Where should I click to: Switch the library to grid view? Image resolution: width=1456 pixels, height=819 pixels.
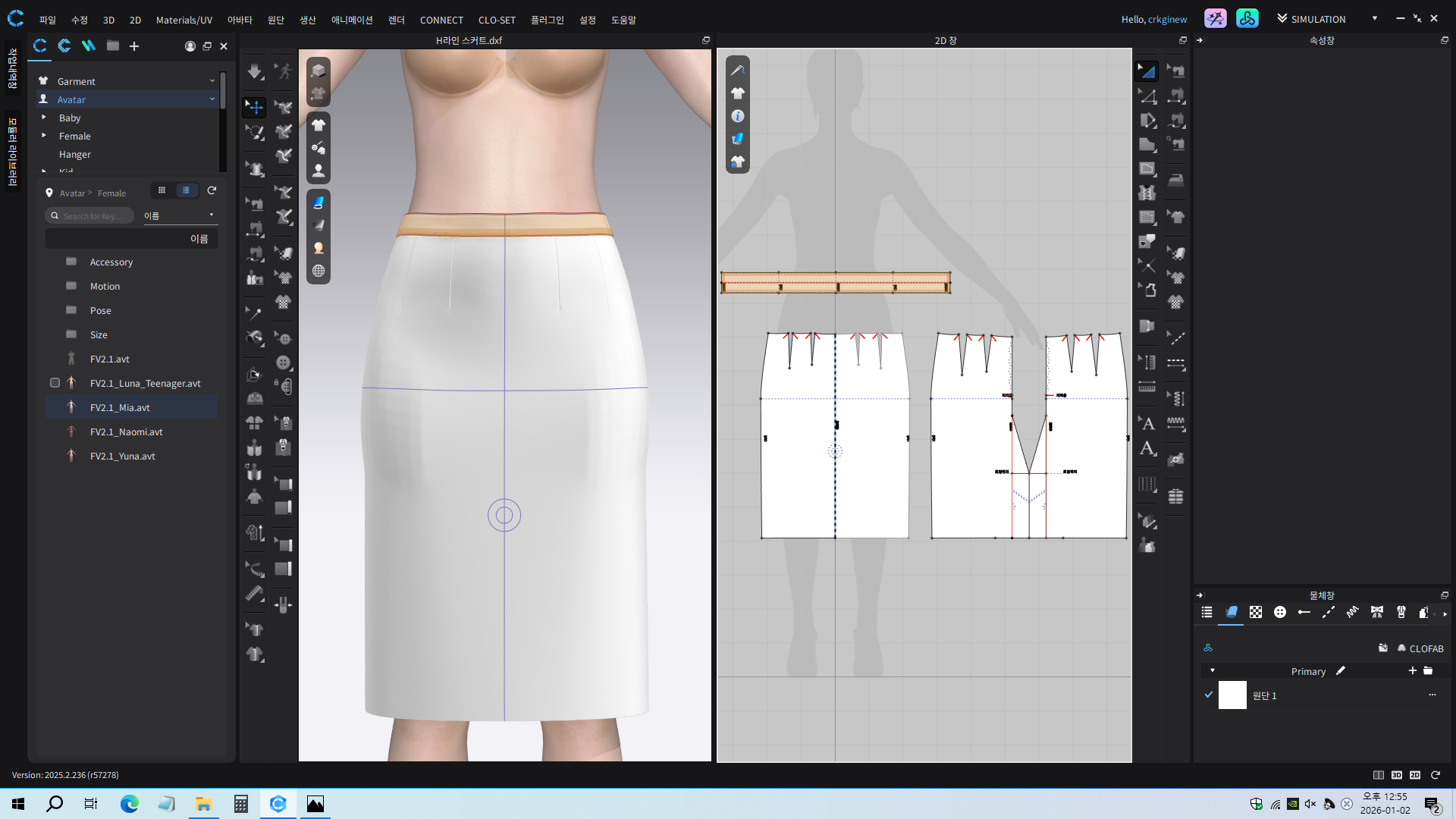162,190
